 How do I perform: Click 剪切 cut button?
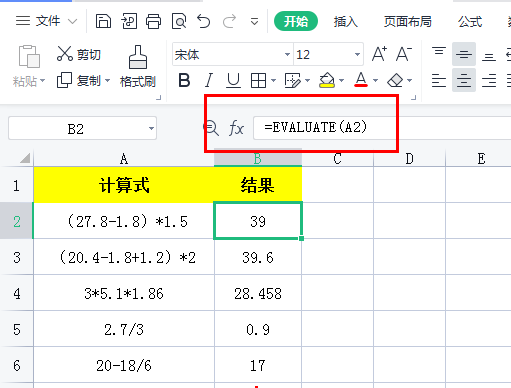tap(79, 54)
